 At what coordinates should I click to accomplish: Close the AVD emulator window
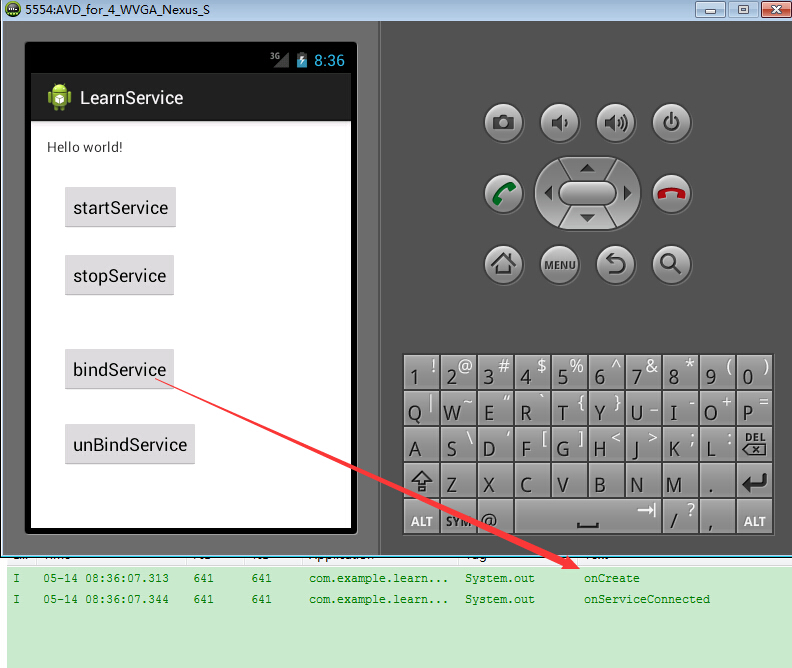(776, 10)
